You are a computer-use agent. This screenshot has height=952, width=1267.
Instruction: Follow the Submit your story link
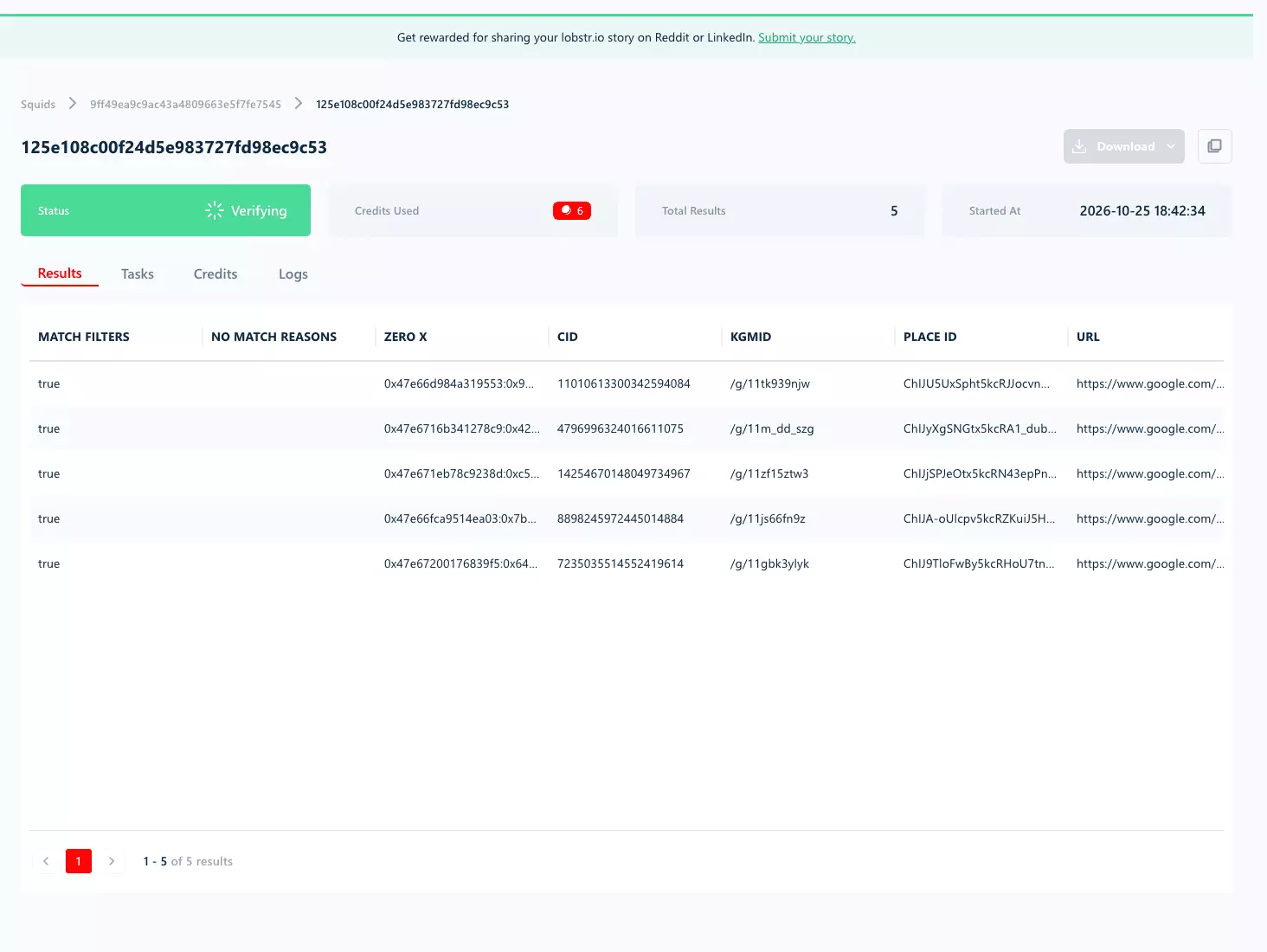coord(807,37)
